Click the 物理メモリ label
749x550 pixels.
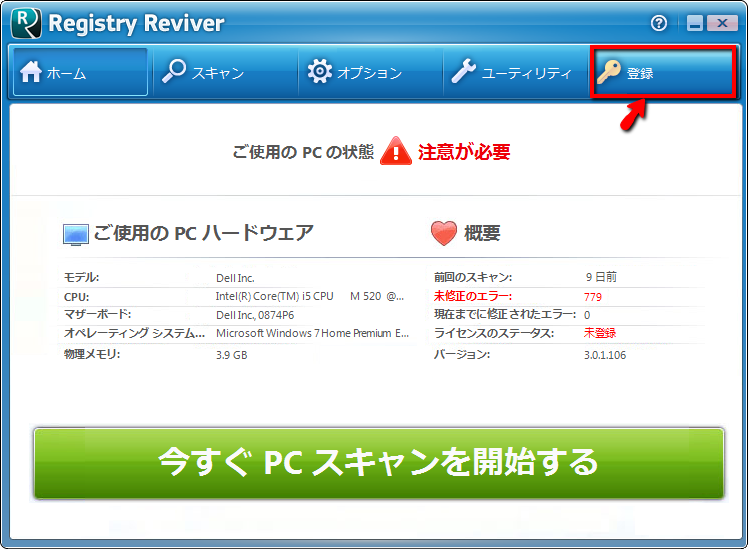pyautogui.click(x=92, y=354)
